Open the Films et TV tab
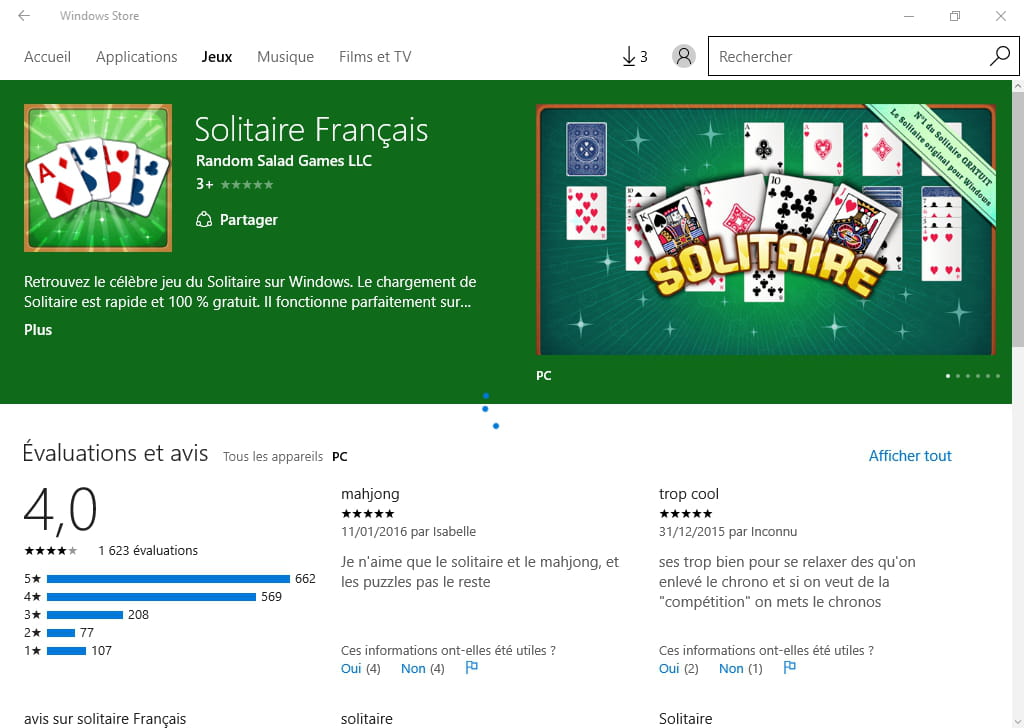1024x728 pixels. (375, 57)
